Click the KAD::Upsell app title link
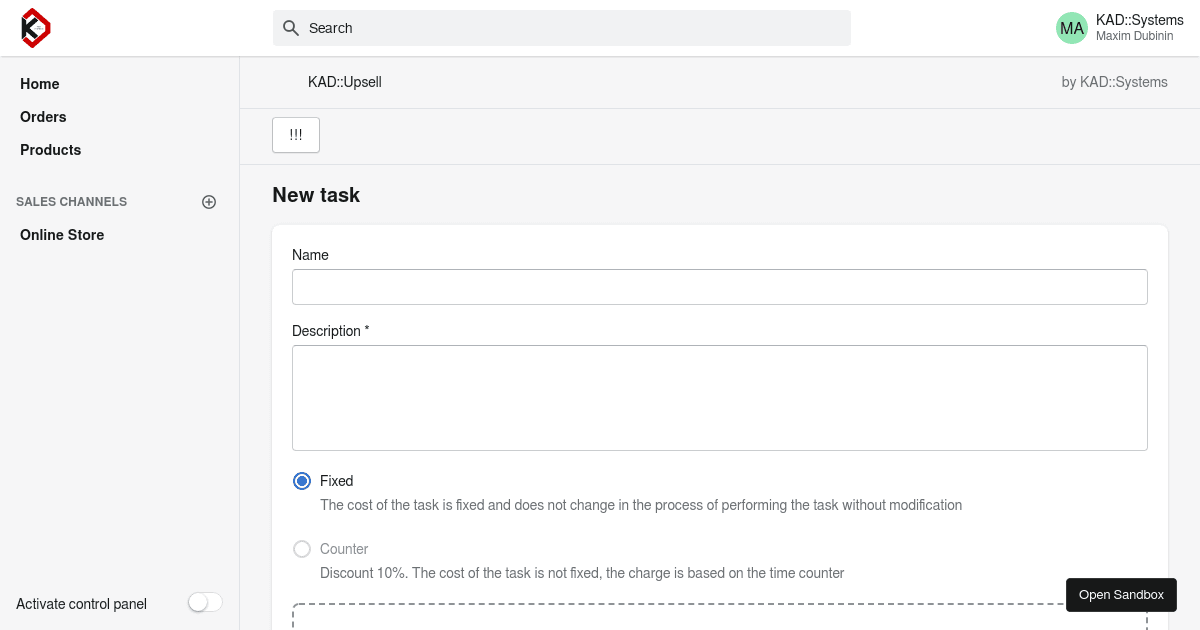 345,82
